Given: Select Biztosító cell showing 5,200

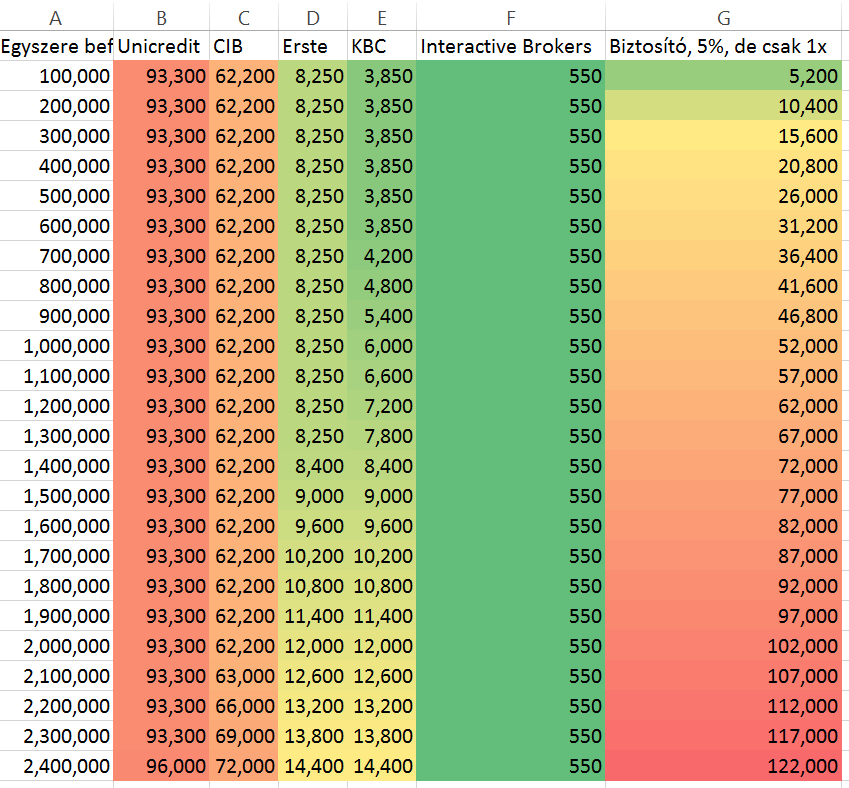Looking at the screenshot, I should tap(723, 76).
